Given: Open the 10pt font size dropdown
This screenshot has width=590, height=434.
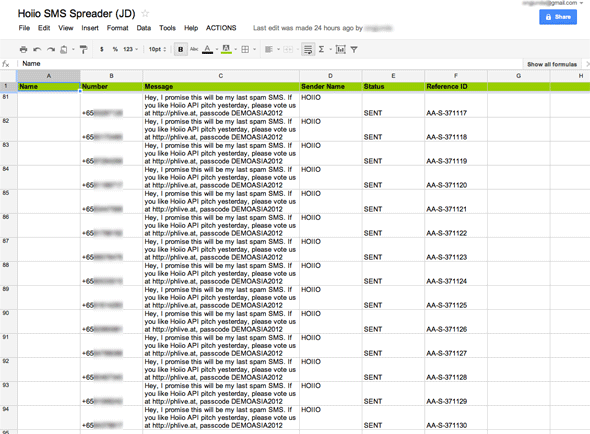Looking at the screenshot, I should (x=157, y=49).
